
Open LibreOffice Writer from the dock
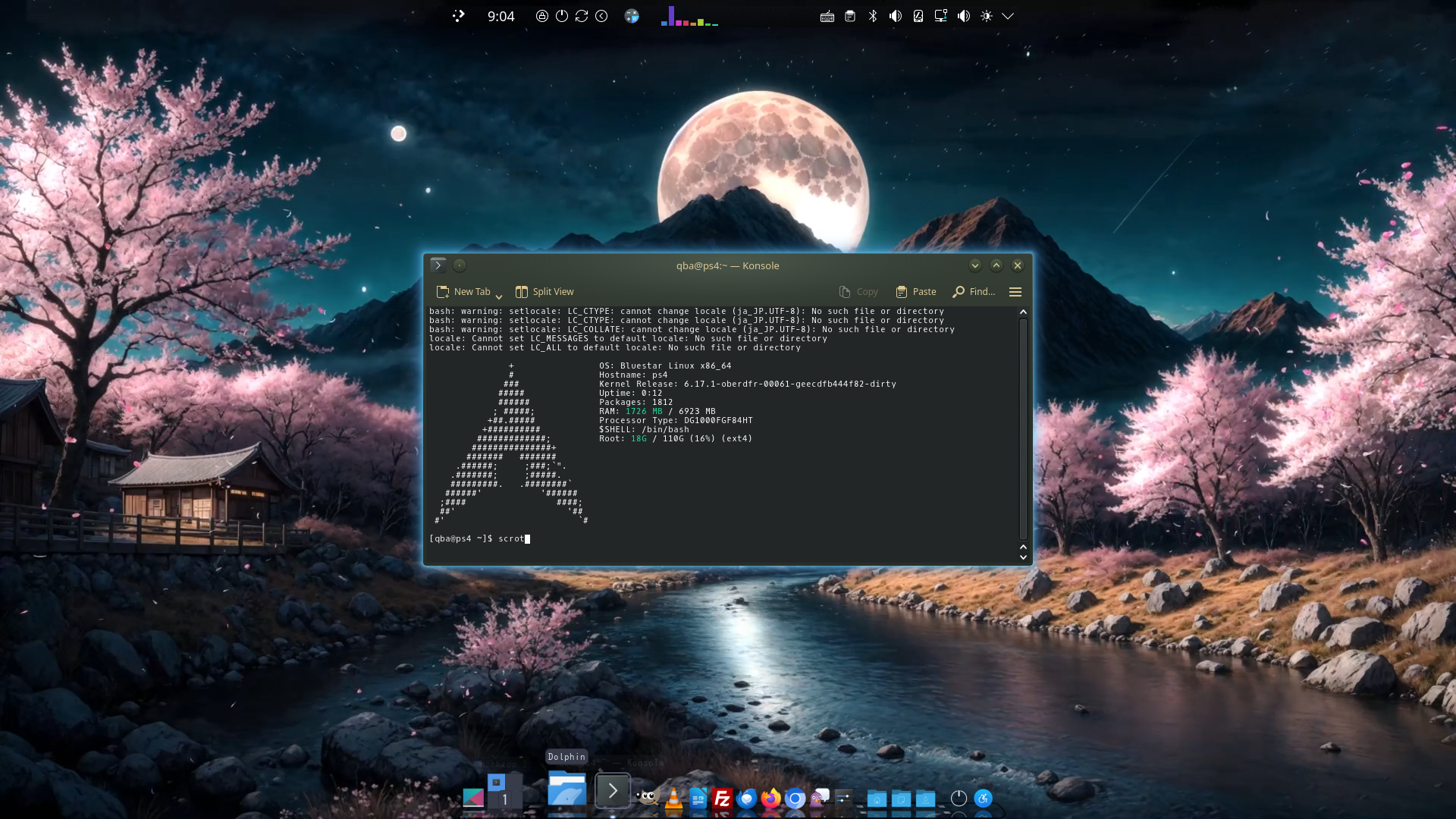(698, 799)
